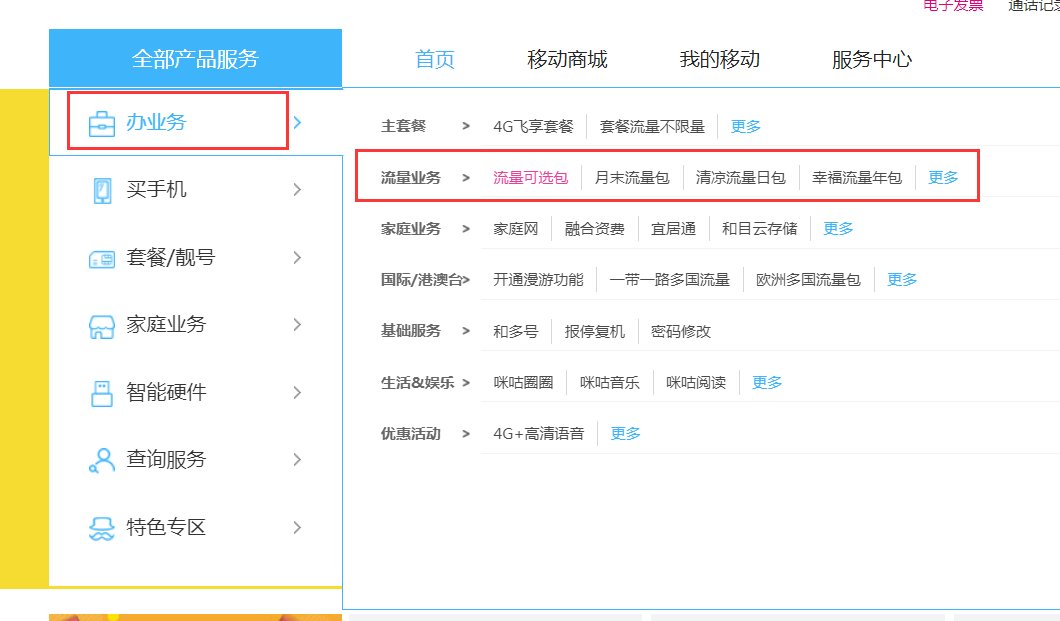The width and height of the screenshot is (1060, 621).
Task: Open the 开通漫游功能 link
Action: point(537,280)
